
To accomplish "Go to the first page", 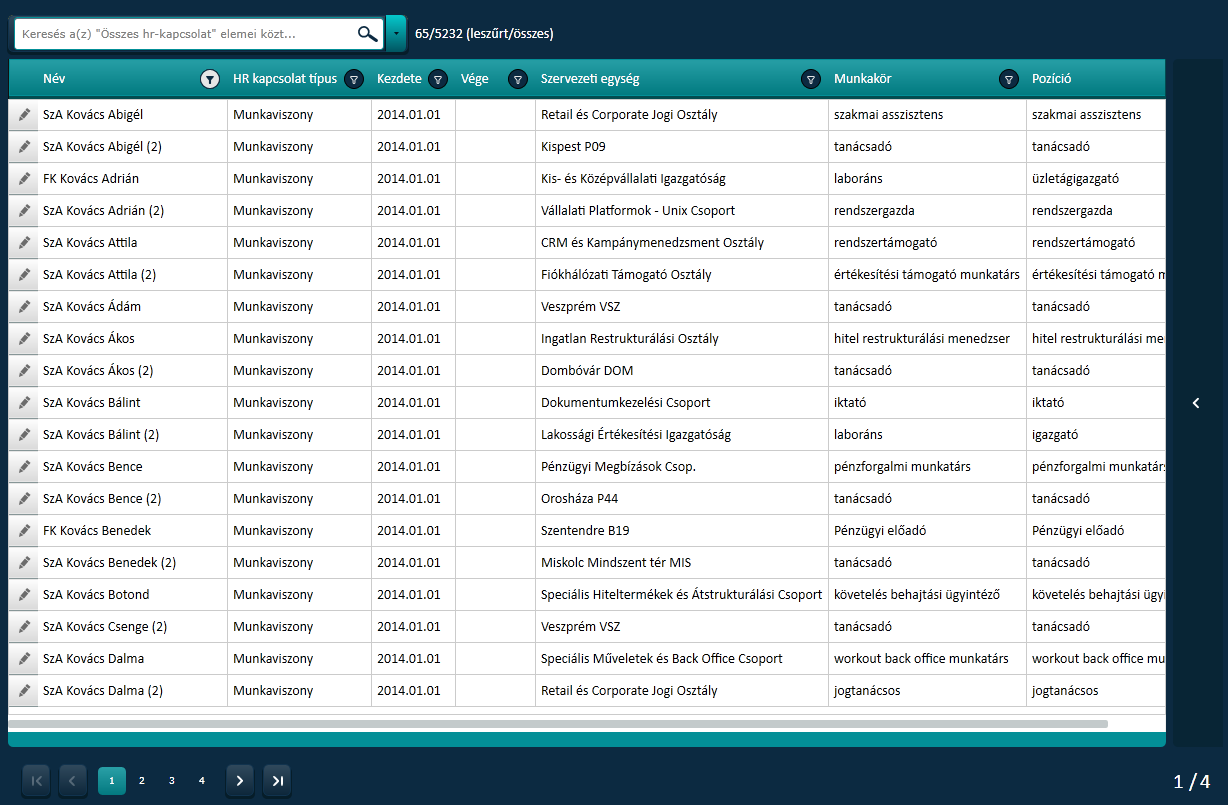I will tap(36, 781).
